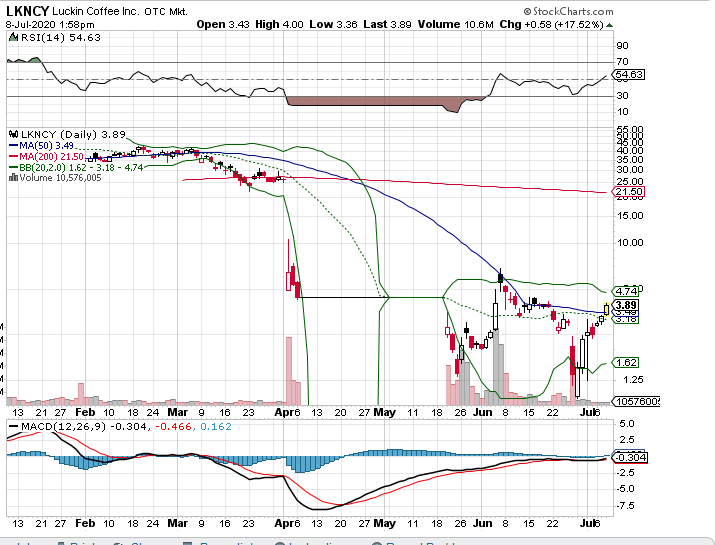Click the 15.00 price axis label
715x545 pixels.
click(630, 216)
